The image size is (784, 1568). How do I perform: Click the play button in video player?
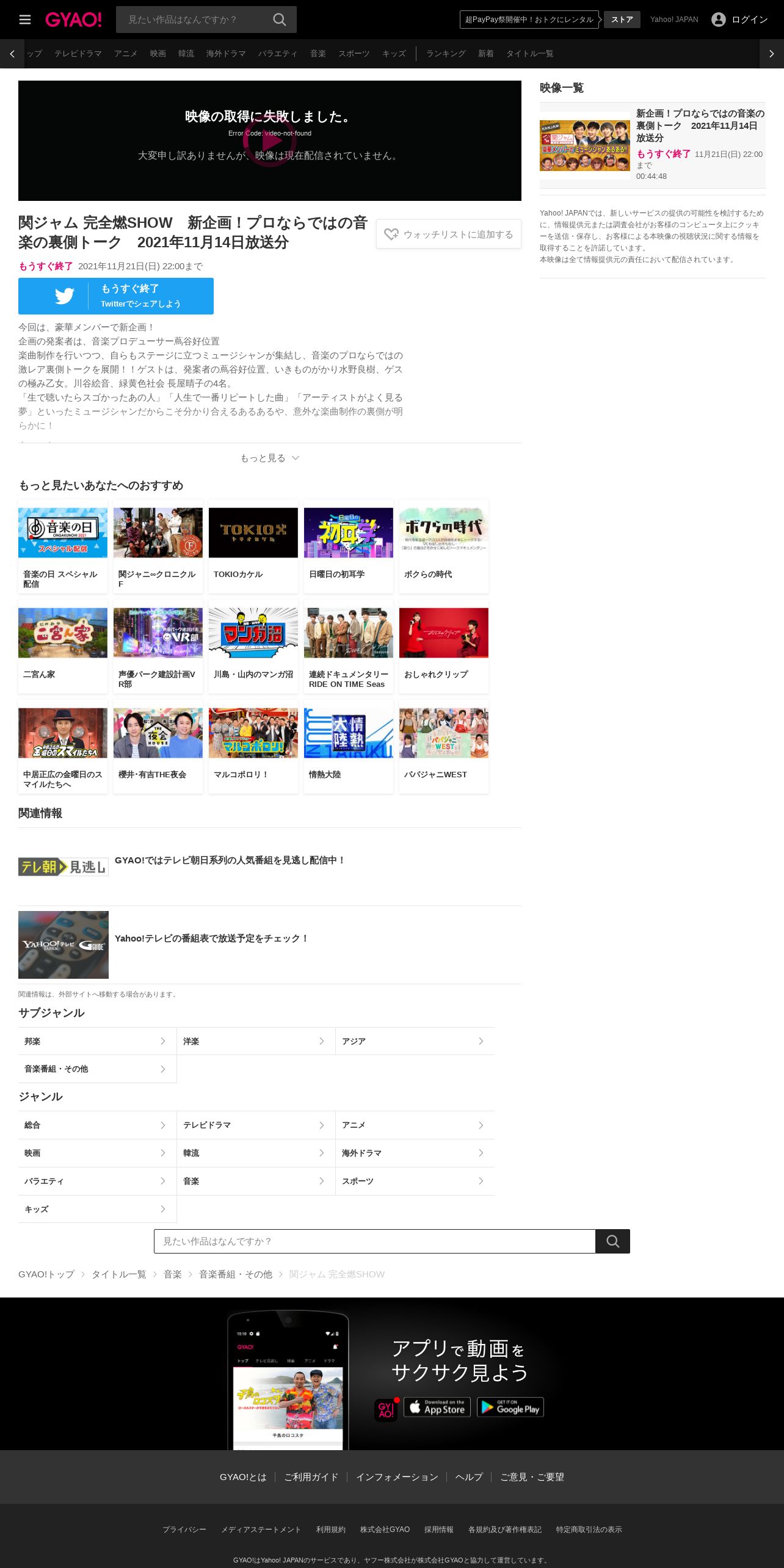click(269, 140)
